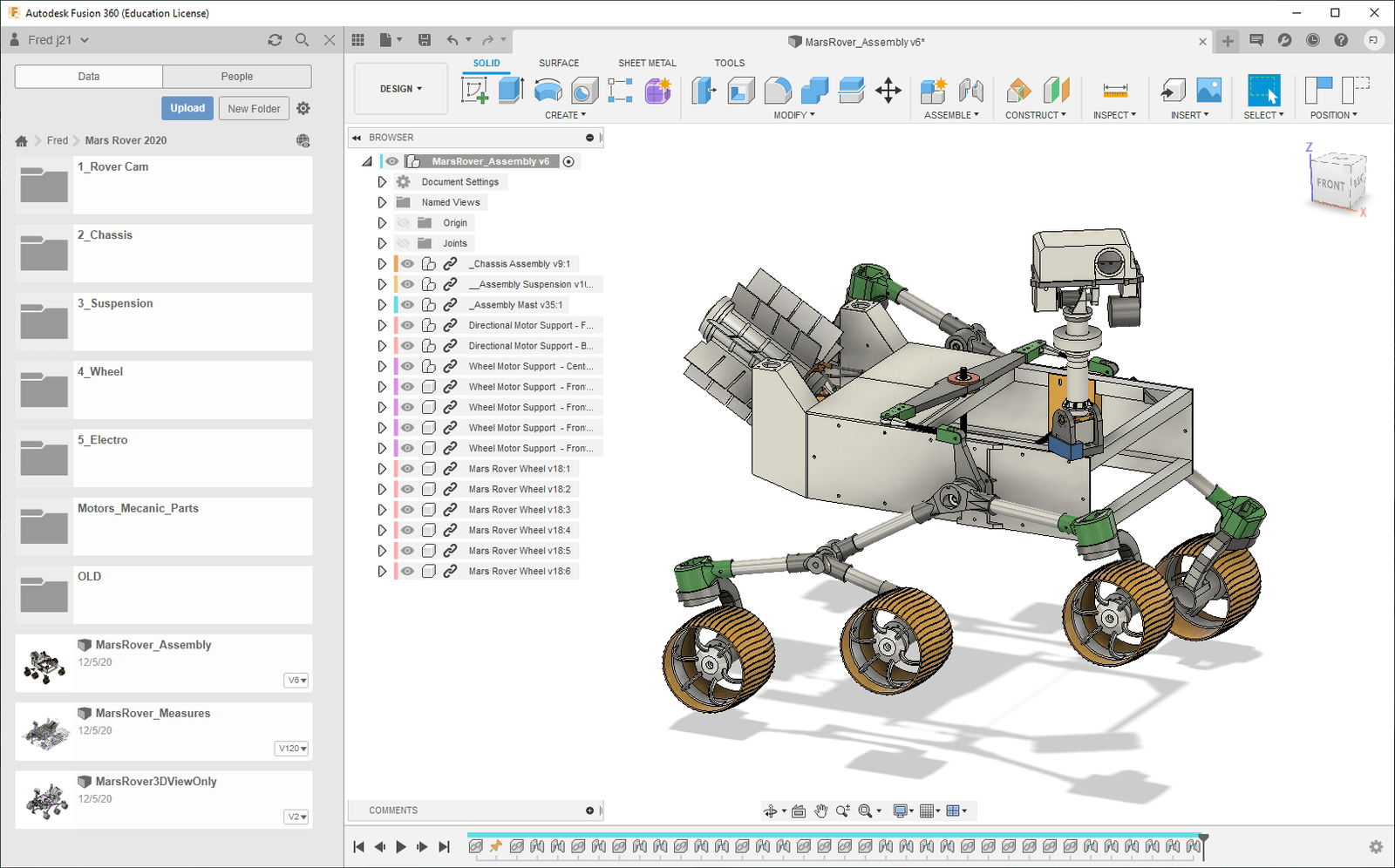Open the DESIGN workspace dropdown
The width and height of the screenshot is (1395, 868).
click(401, 89)
